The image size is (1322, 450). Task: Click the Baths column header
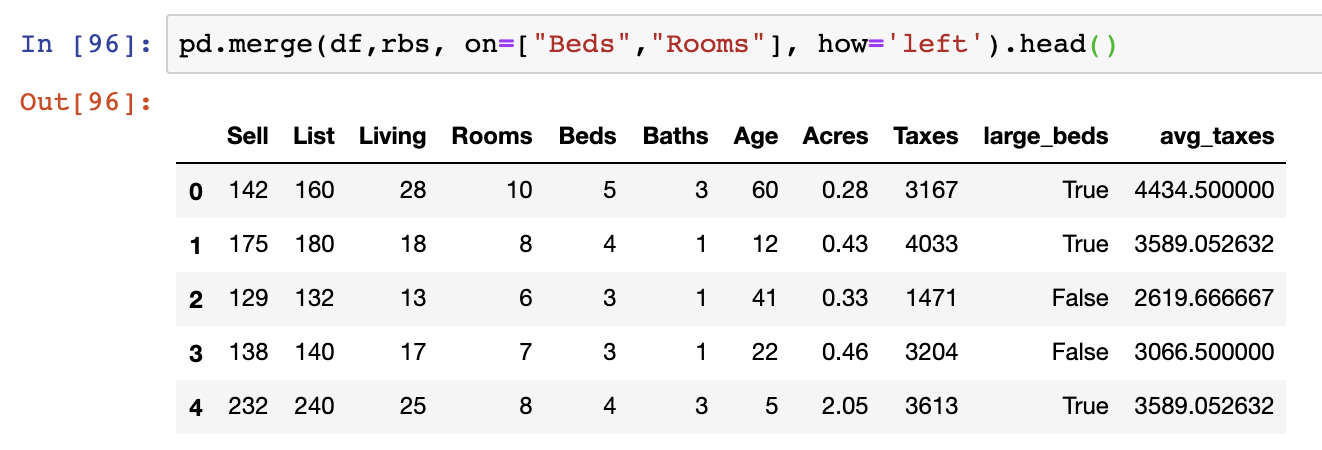click(x=675, y=136)
